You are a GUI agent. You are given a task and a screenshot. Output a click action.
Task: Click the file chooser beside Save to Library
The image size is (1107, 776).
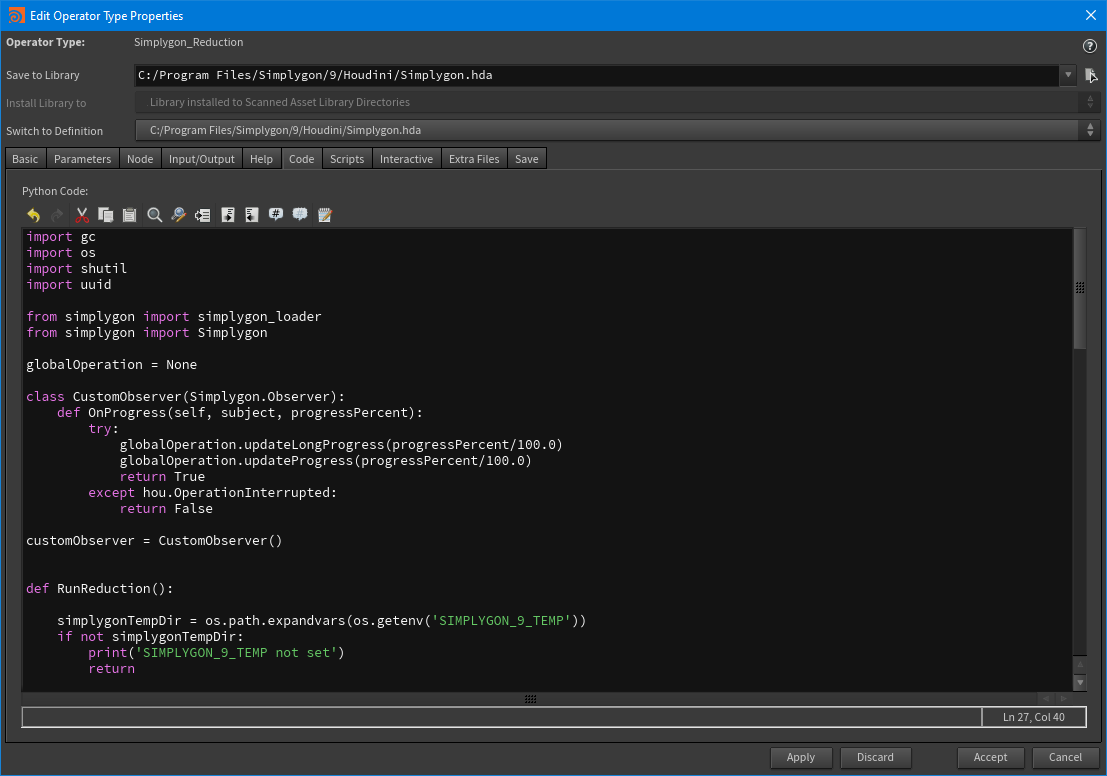[1091, 75]
